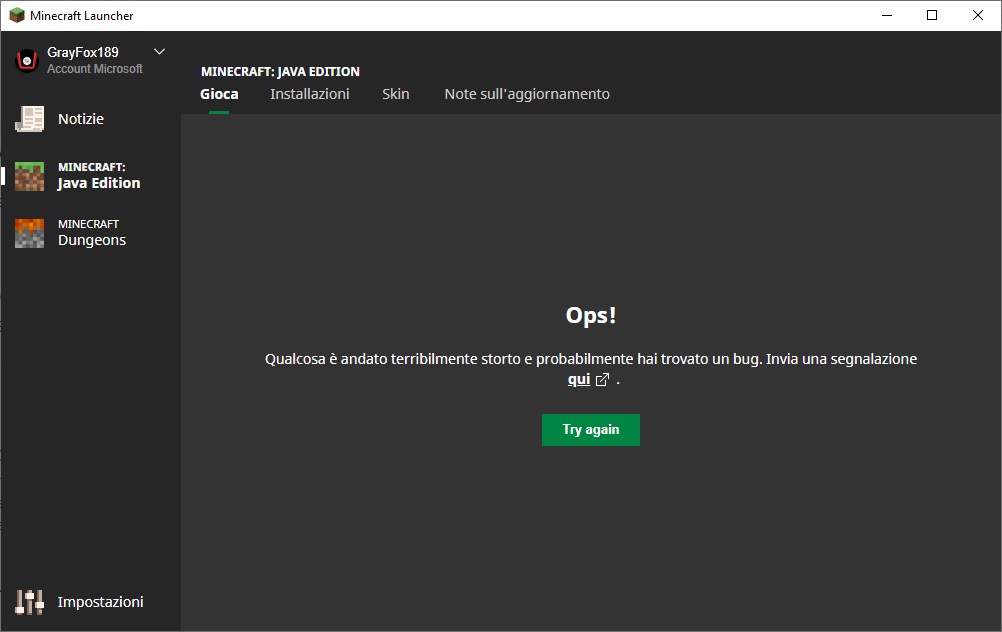This screenshot has height=632, width=1002.
Task: Click the external link icon beside qui
Action: (x=602, y=380)
